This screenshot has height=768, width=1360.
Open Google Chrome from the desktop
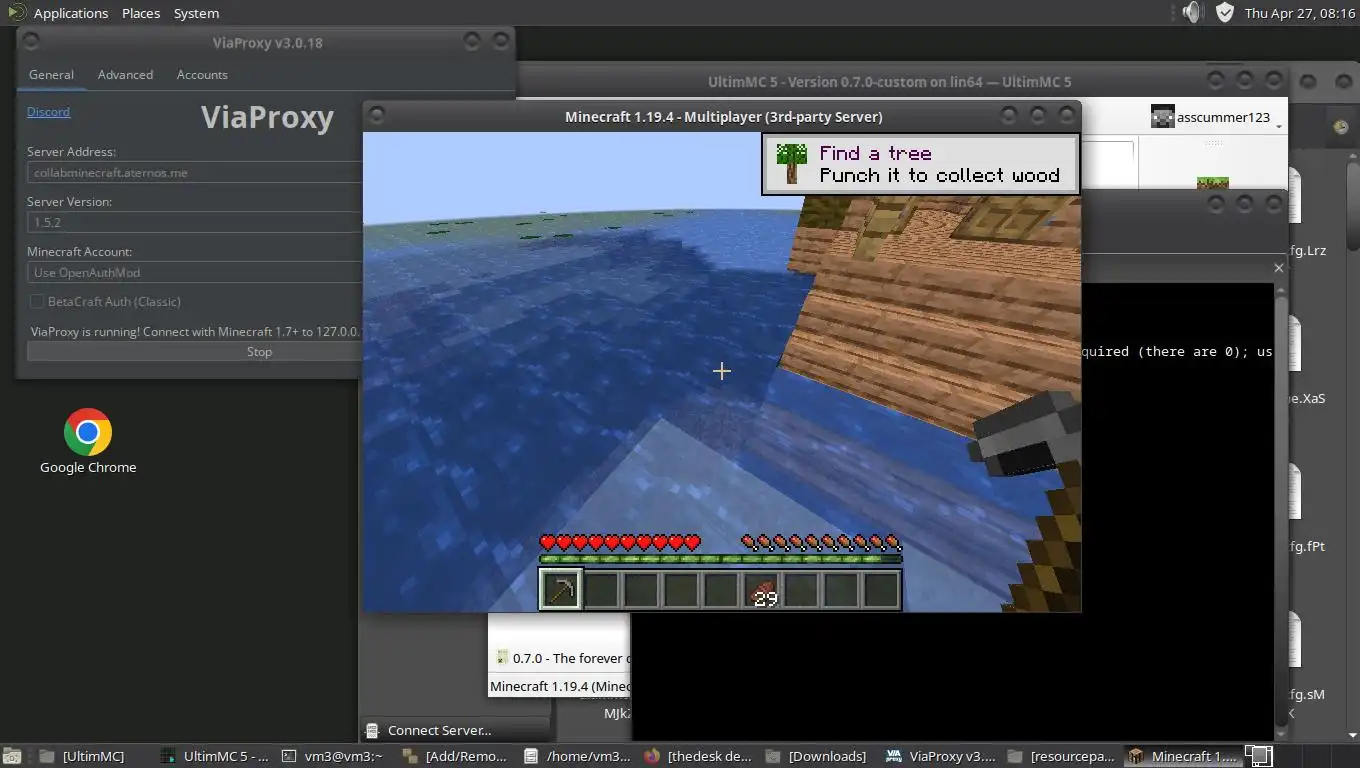[x=88, y=432]
